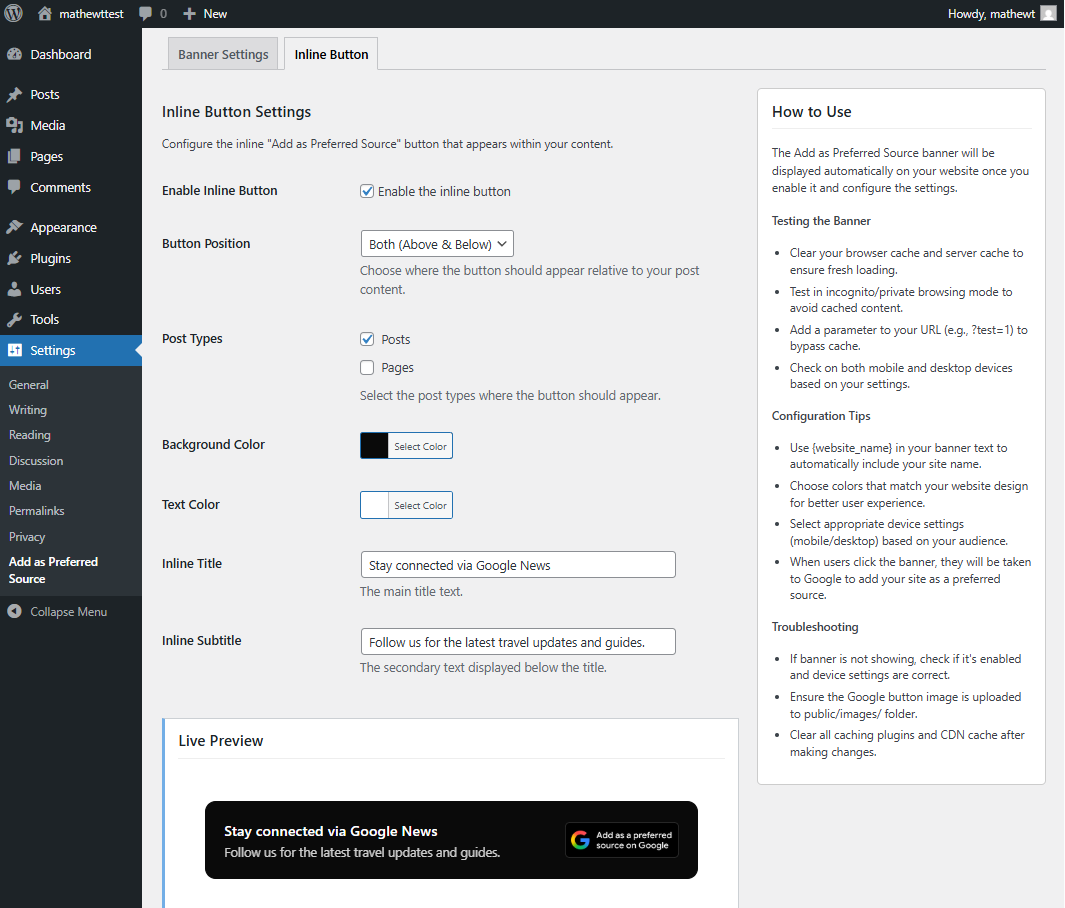Switch to the Banner Settings tab
Screen dimensions: 1065x908
click(x=222, y=53)
